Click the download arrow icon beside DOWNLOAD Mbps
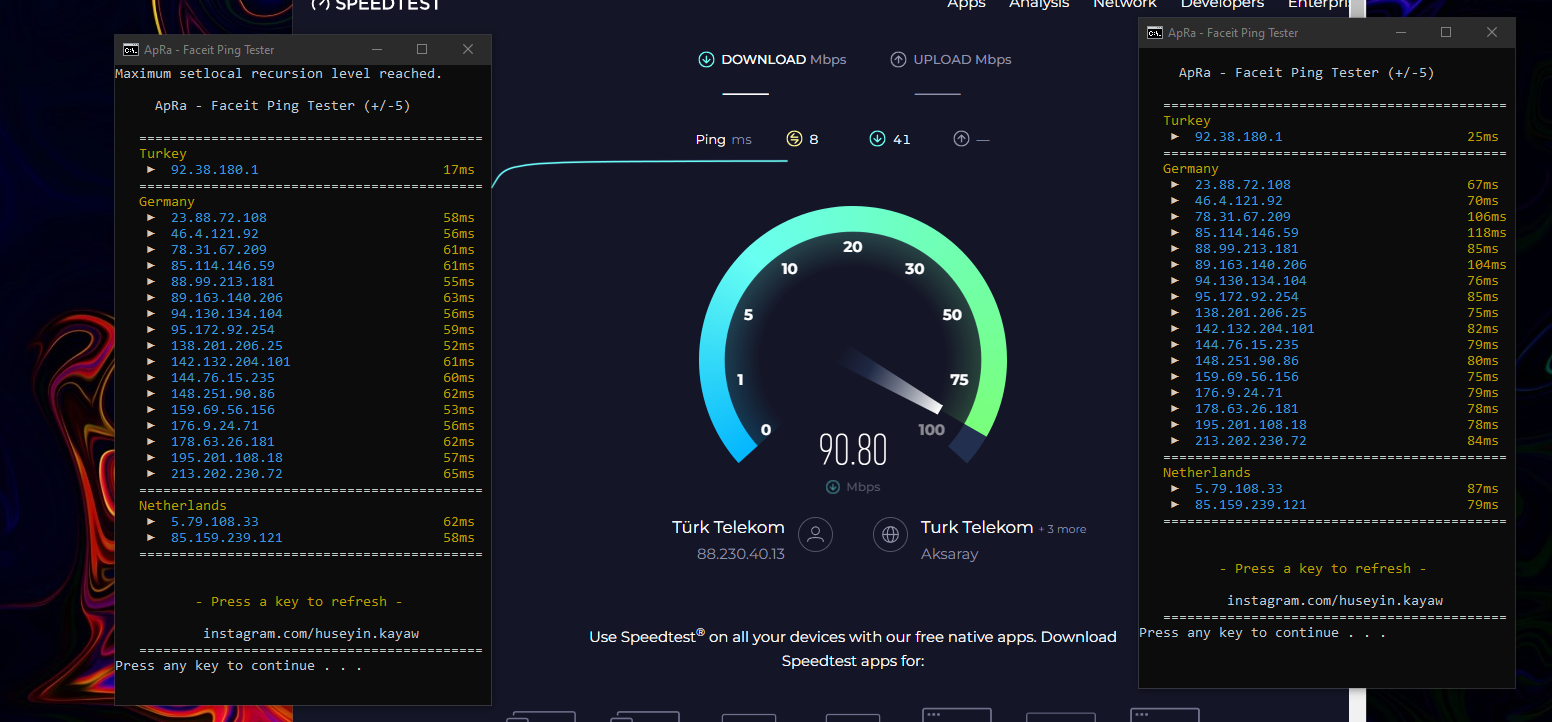 click(x=706, y=59)
